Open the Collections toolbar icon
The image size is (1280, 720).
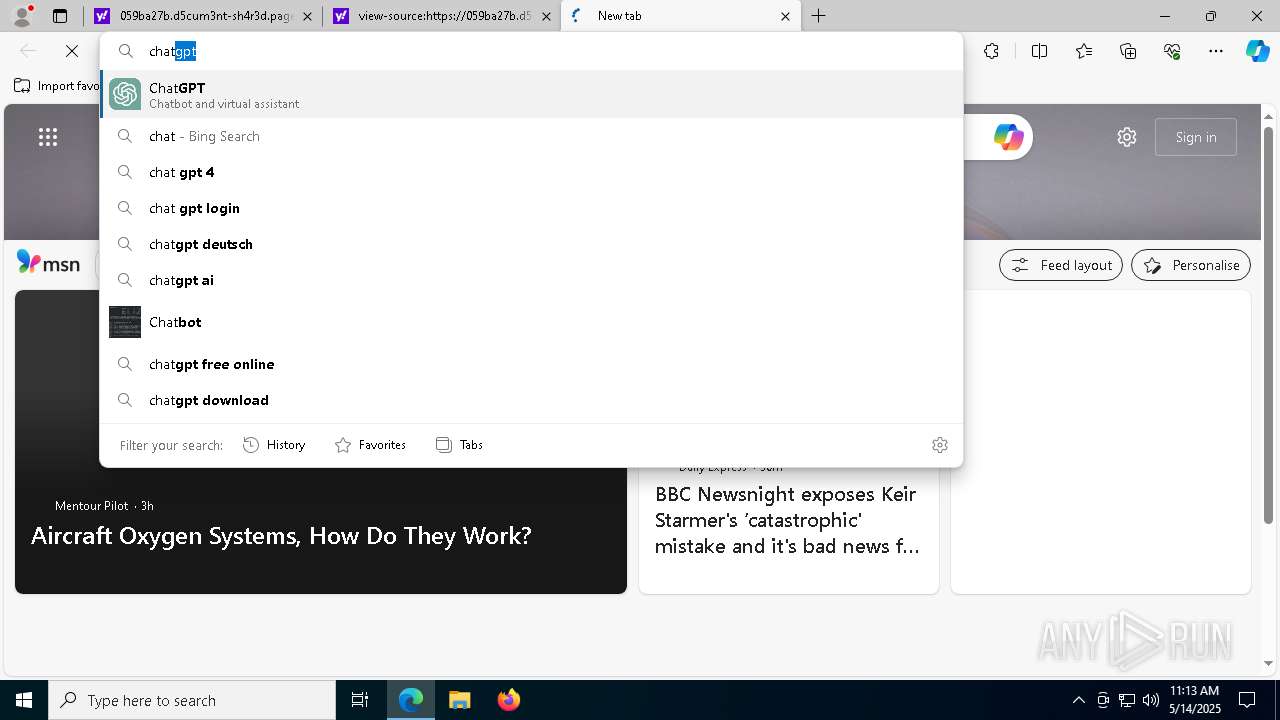[1128, 51]
